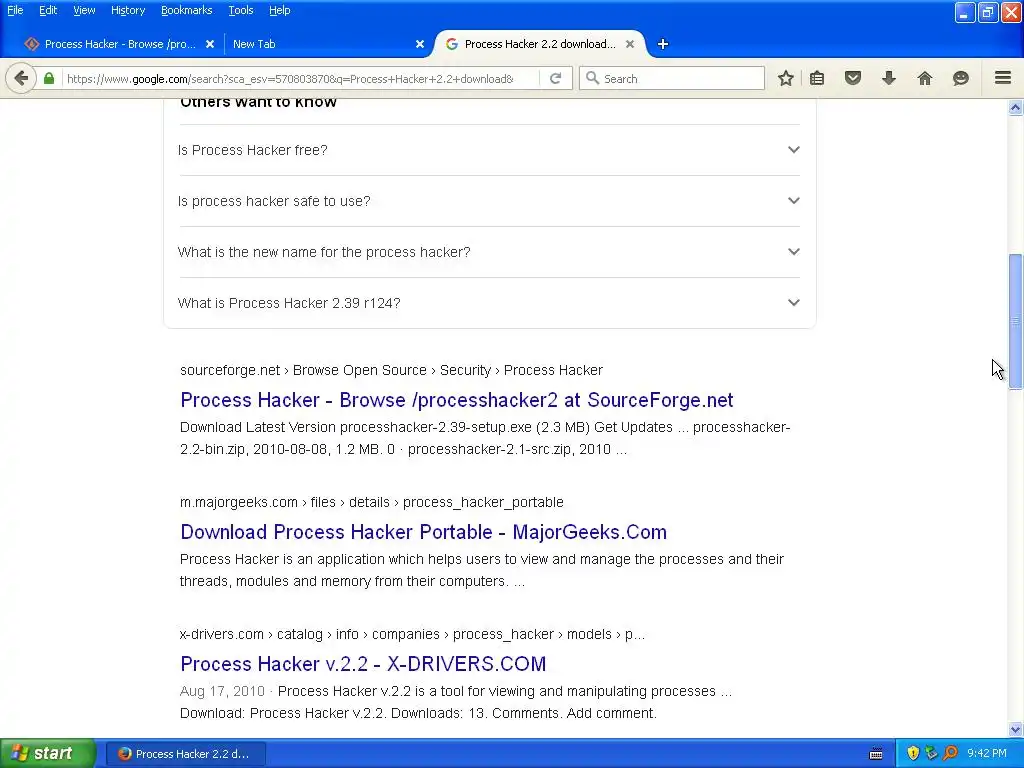The height and width of the screenshot is (768, 1024).
Task: Open a new tab with plus button
Action: [663, 44]
